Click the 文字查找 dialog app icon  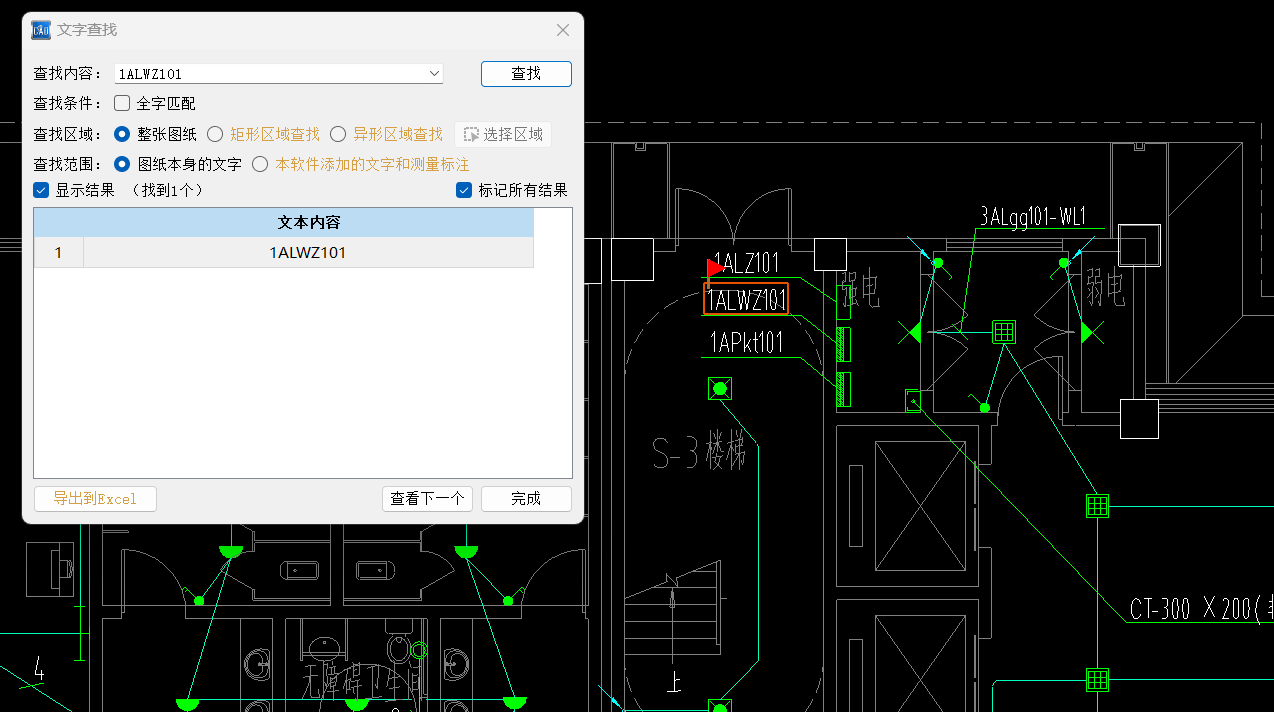pyautogui.click(x=41, y=30)
